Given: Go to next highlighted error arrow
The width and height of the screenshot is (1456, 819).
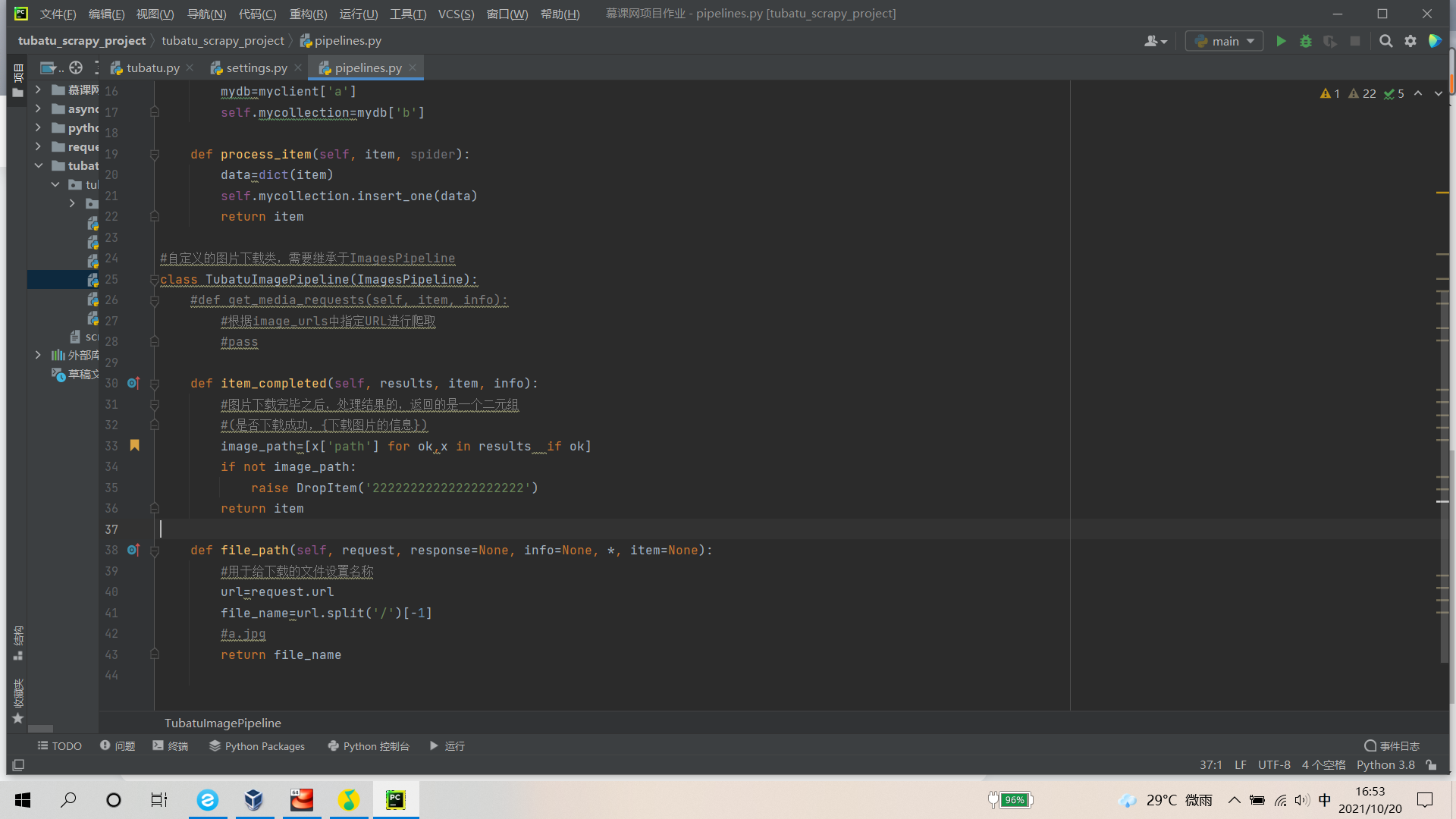Looking at the screenshot, I should pyautogui.click(x=1439, y=93).
